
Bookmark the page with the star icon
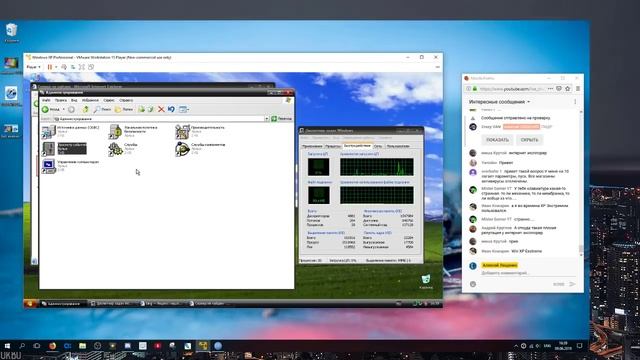pos(567,89)
